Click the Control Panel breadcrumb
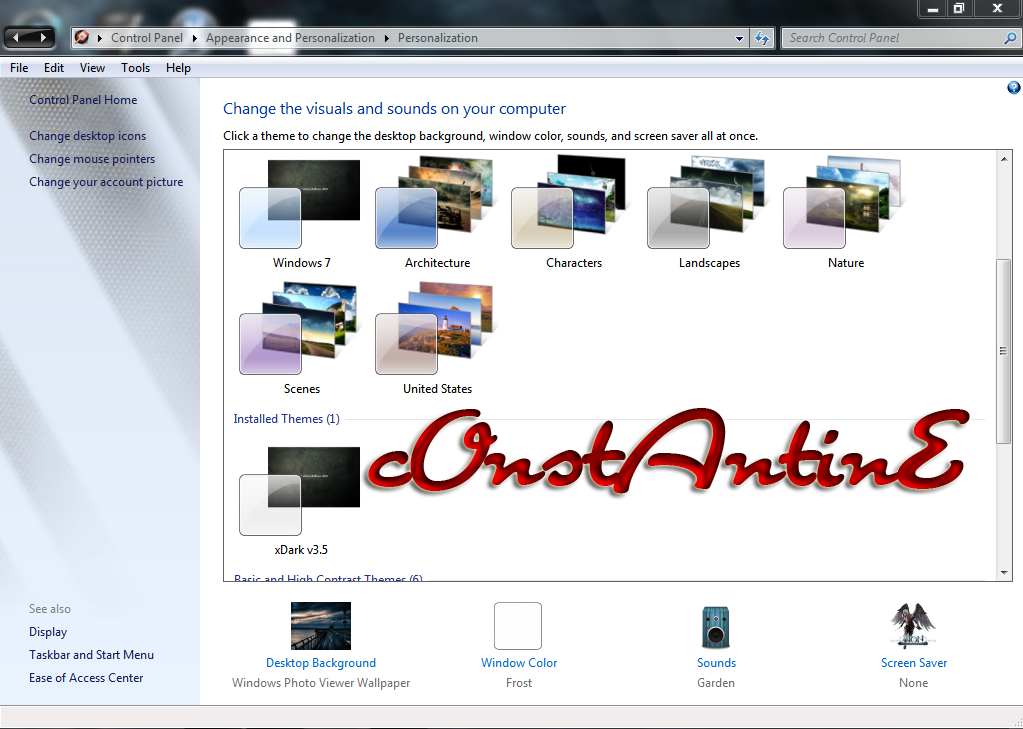The image size is (1023, 729). tap(147, 38)
